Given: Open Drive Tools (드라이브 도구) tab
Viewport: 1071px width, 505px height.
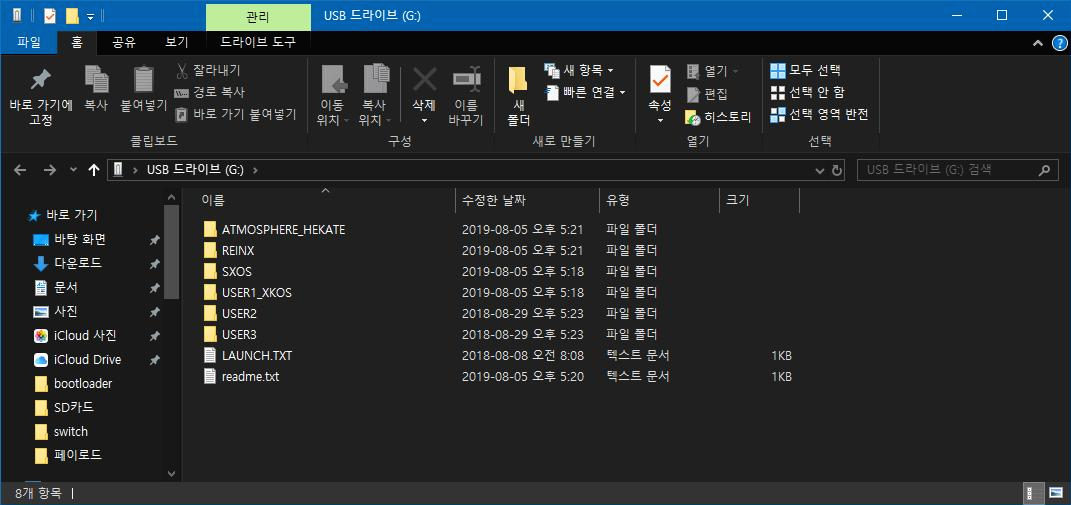Looking at the screenshot, I should coord(258,42).
